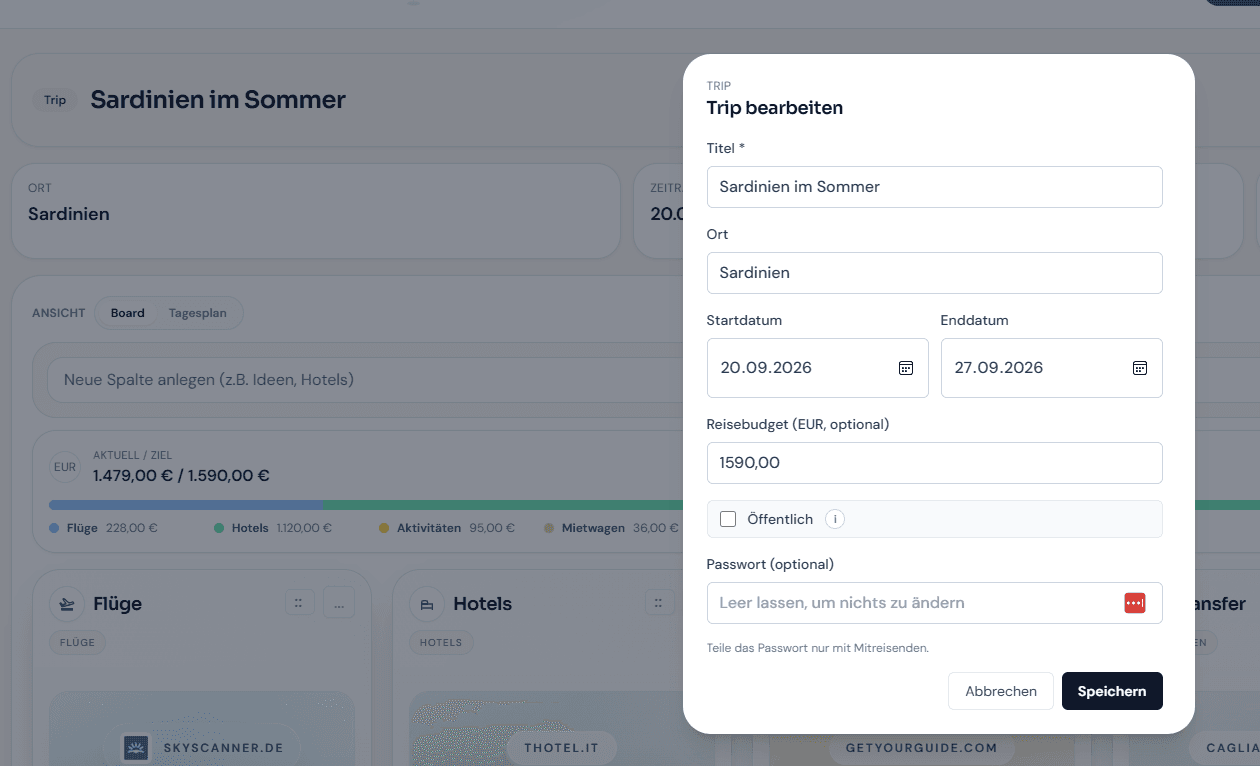
Task: Save the trip with Speichern
Action: tap(1112, 691)
